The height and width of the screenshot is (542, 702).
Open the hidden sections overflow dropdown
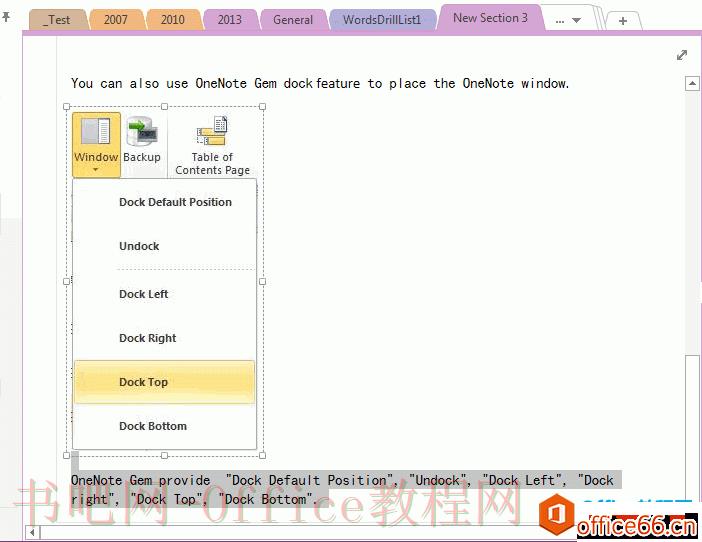point(568,21)
